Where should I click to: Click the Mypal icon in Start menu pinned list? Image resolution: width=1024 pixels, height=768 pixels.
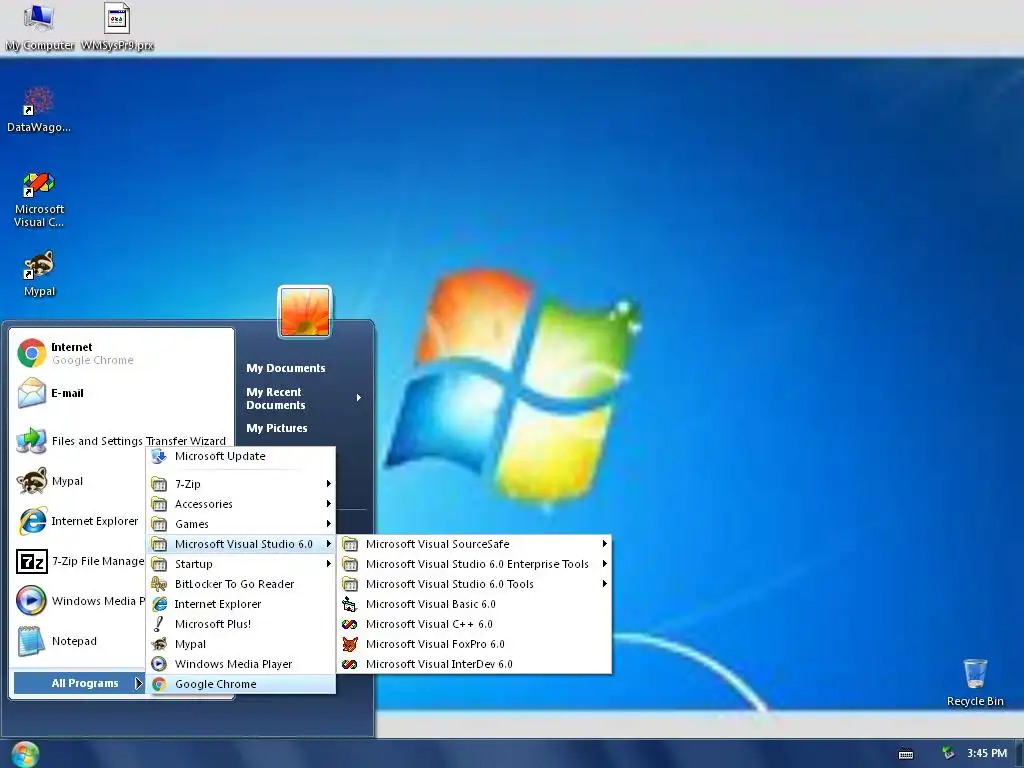pyautogui.click(x=31, y=481)
